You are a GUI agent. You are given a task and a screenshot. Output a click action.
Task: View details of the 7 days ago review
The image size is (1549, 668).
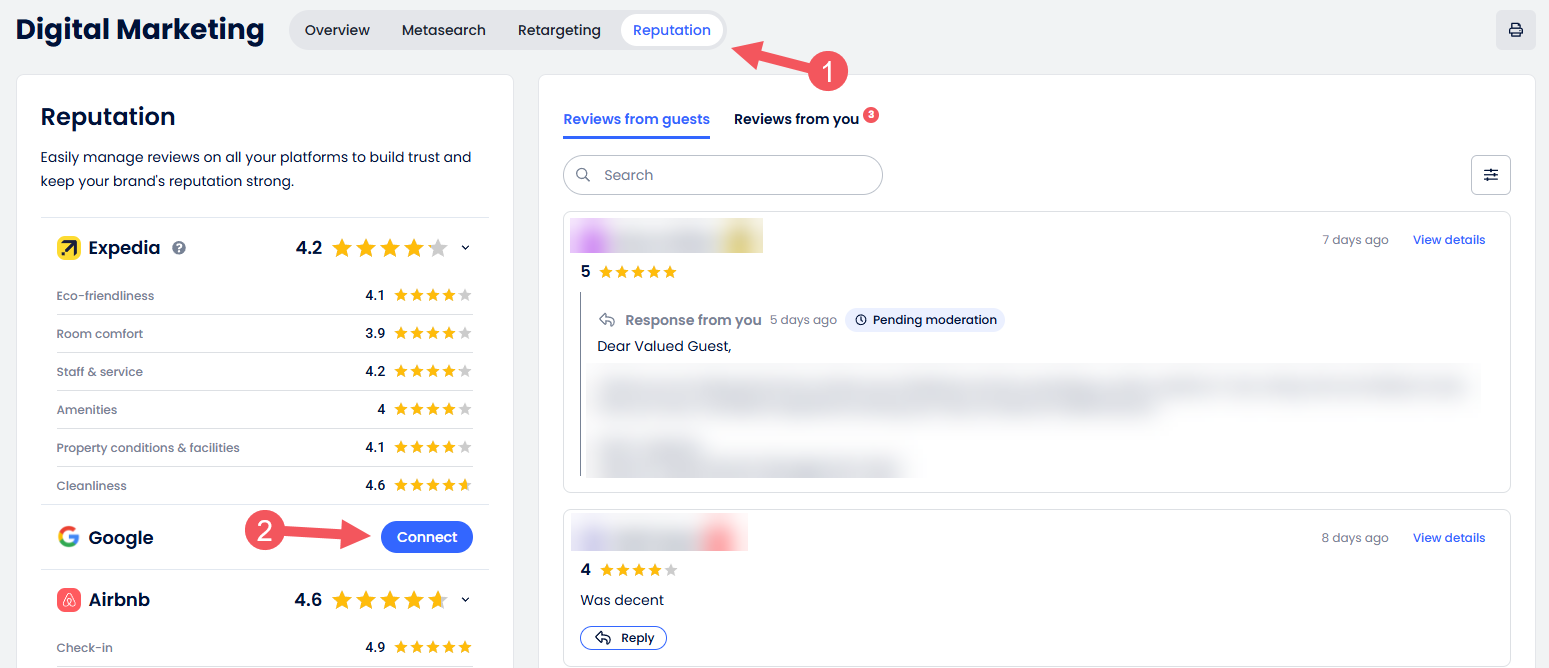click(x=1448, y=240)
